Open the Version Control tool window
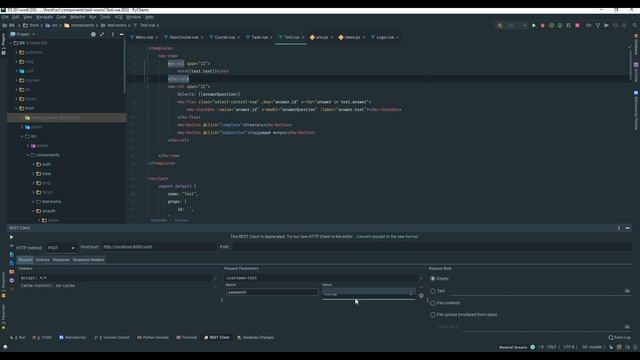640x360 pixels. tap(112, 338)
